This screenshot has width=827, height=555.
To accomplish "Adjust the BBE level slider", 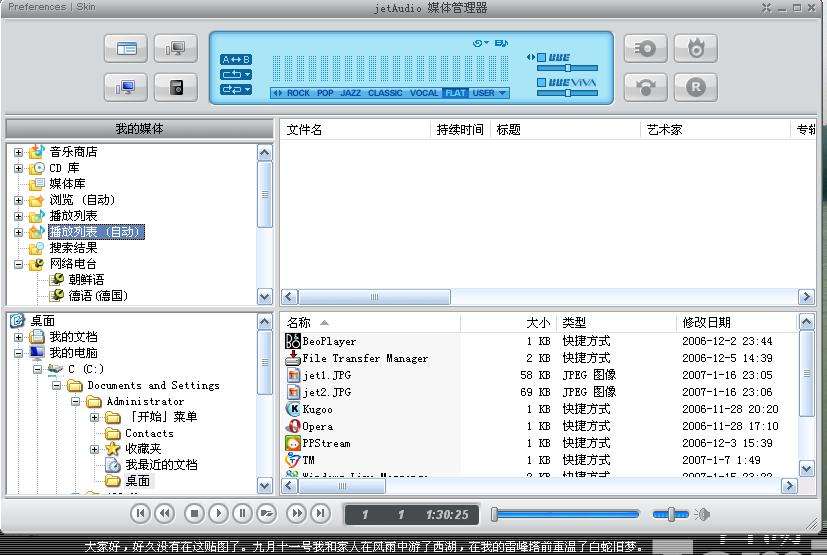I will (x=568, y=68).
